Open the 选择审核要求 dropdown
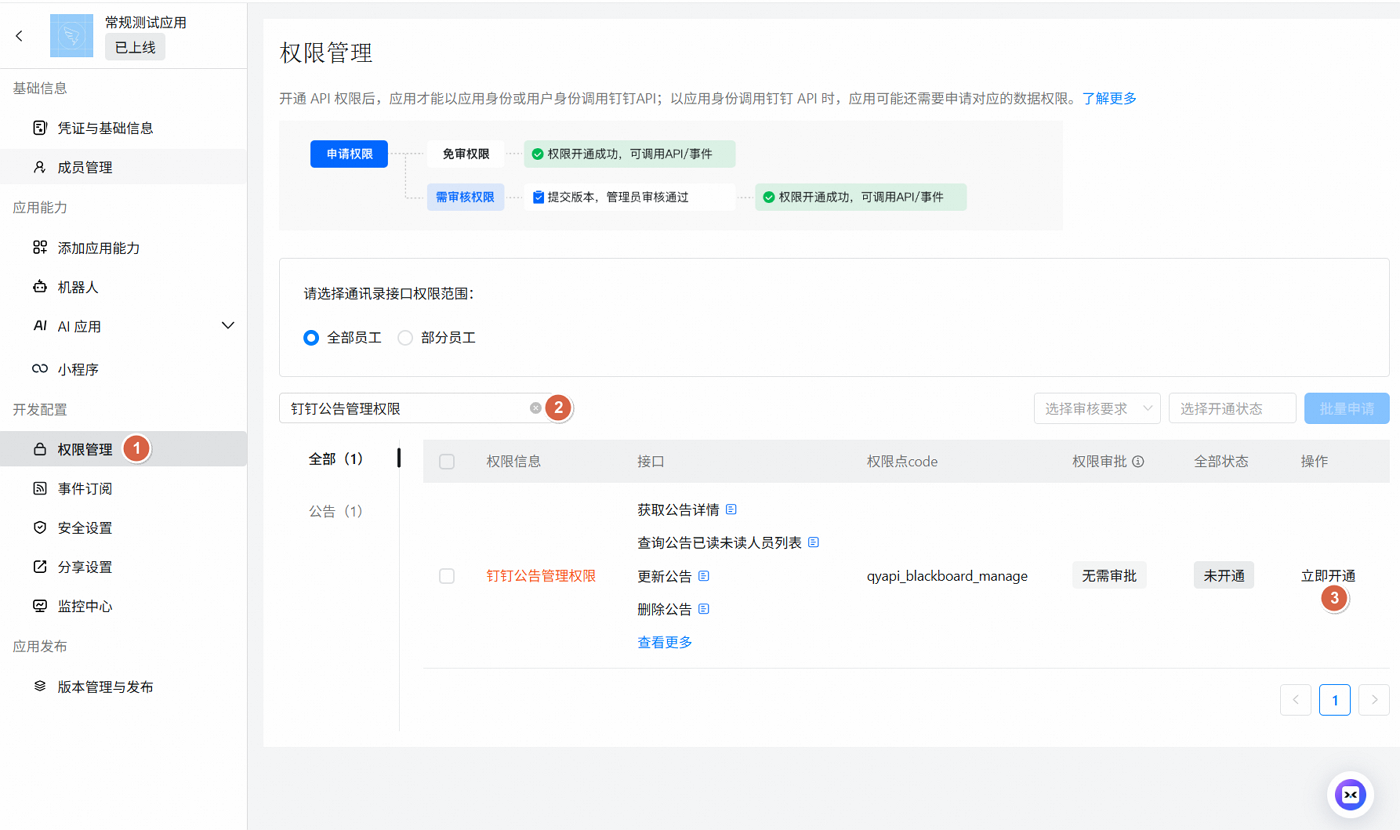This screenshot has width=1400, height=830. coord(1097,408)
